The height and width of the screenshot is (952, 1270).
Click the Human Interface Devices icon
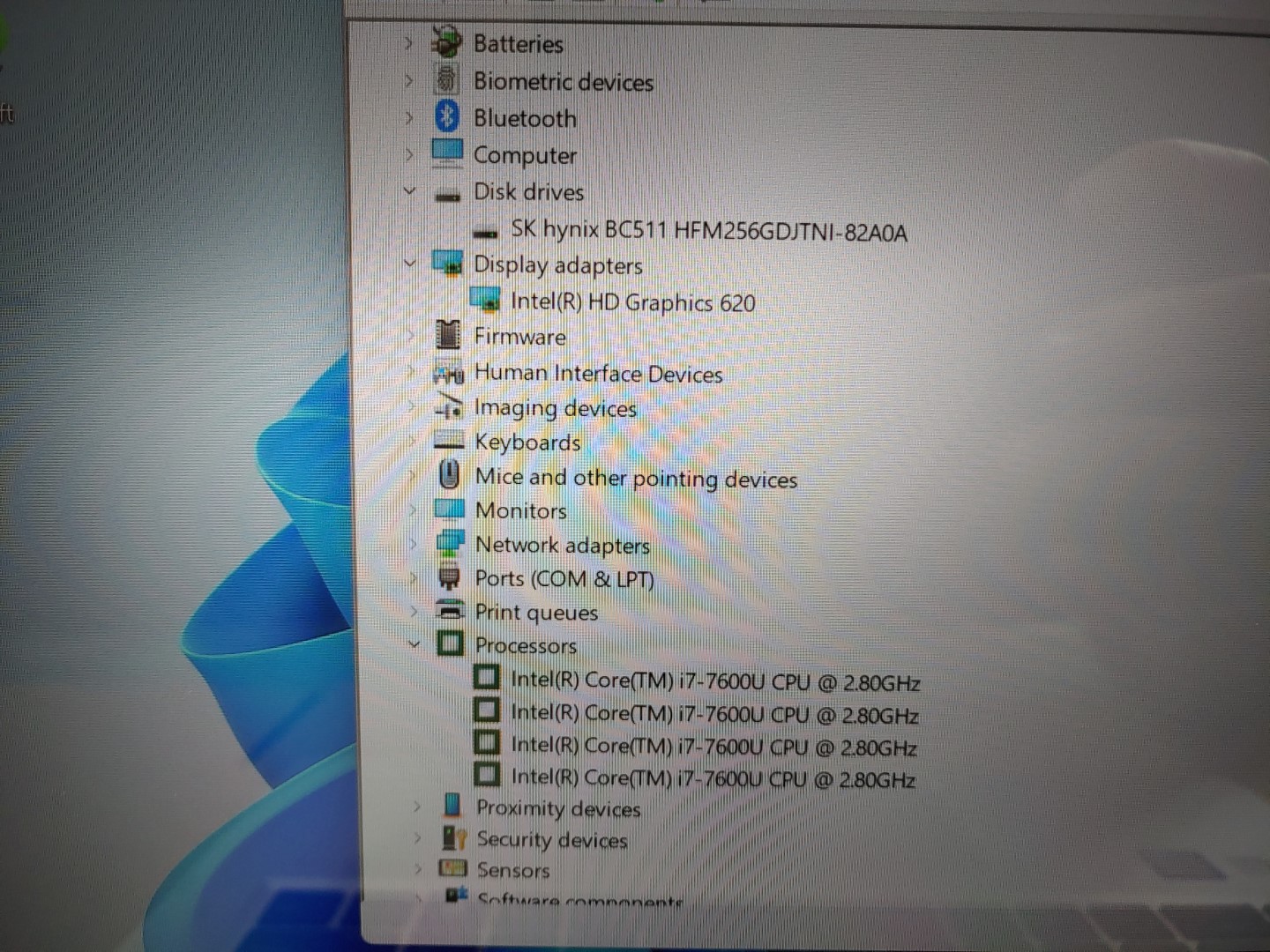(x=449, y=374)
